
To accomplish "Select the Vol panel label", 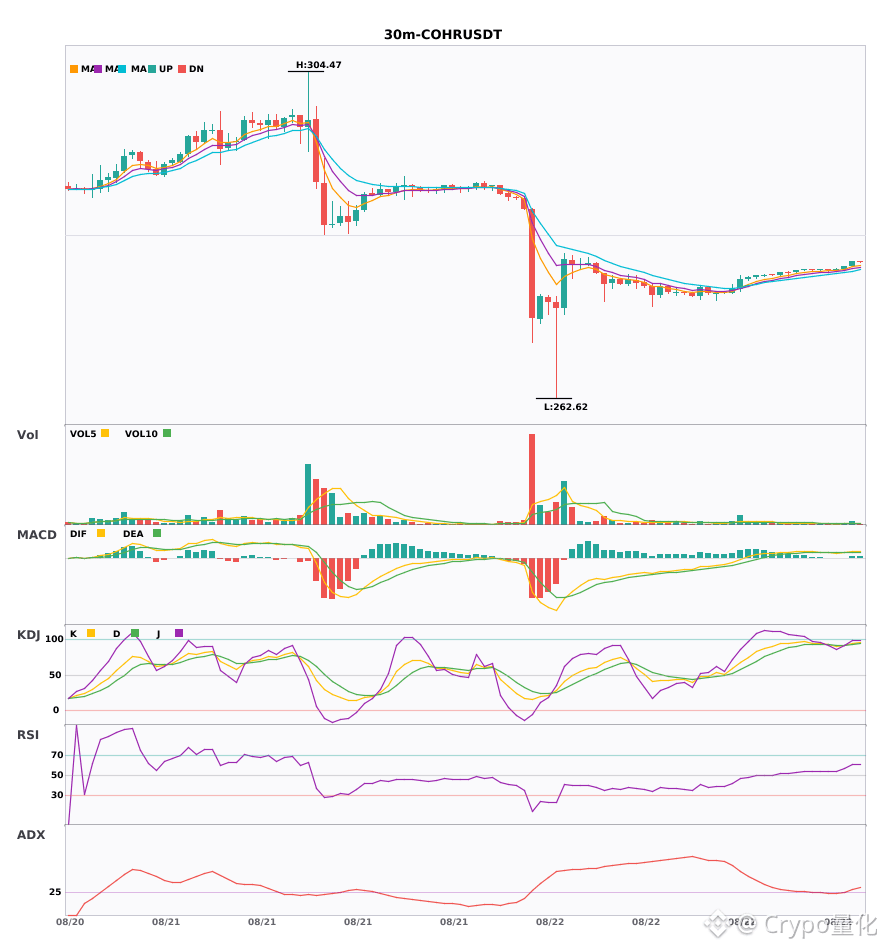I will click(27, 434).
